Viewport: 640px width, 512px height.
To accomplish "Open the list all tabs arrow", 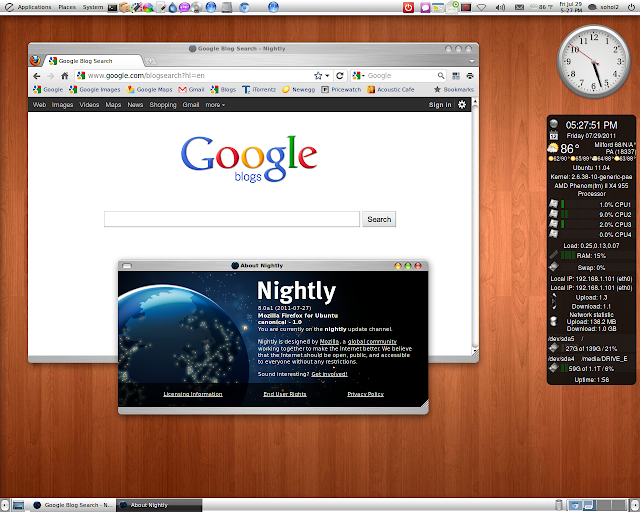I will click(472, 61).
